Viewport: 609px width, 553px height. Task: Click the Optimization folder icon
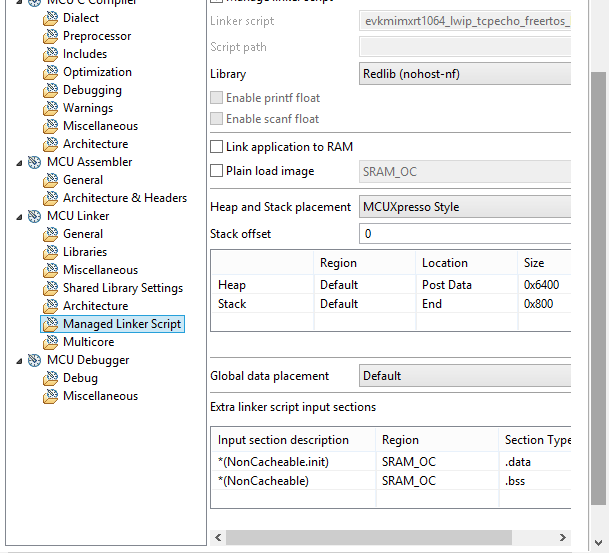click(x=51, y=72)
